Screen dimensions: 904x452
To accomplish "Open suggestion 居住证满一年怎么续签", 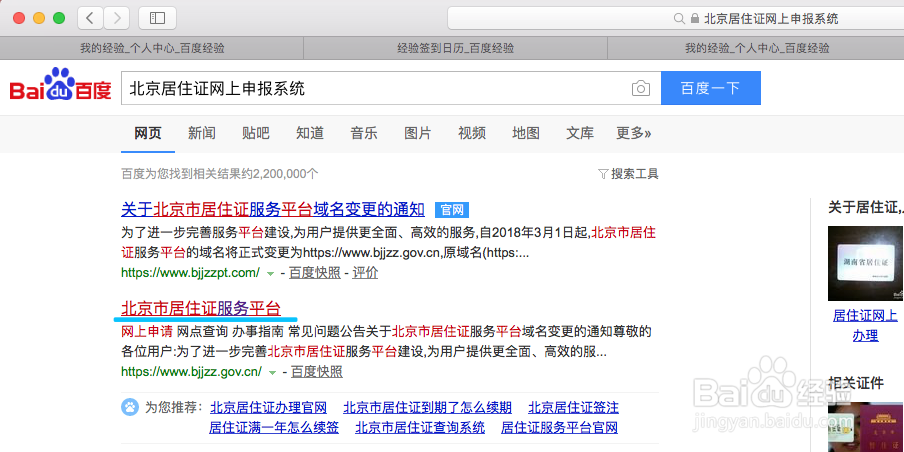I will pyautogui.click(x=274, y=428).
